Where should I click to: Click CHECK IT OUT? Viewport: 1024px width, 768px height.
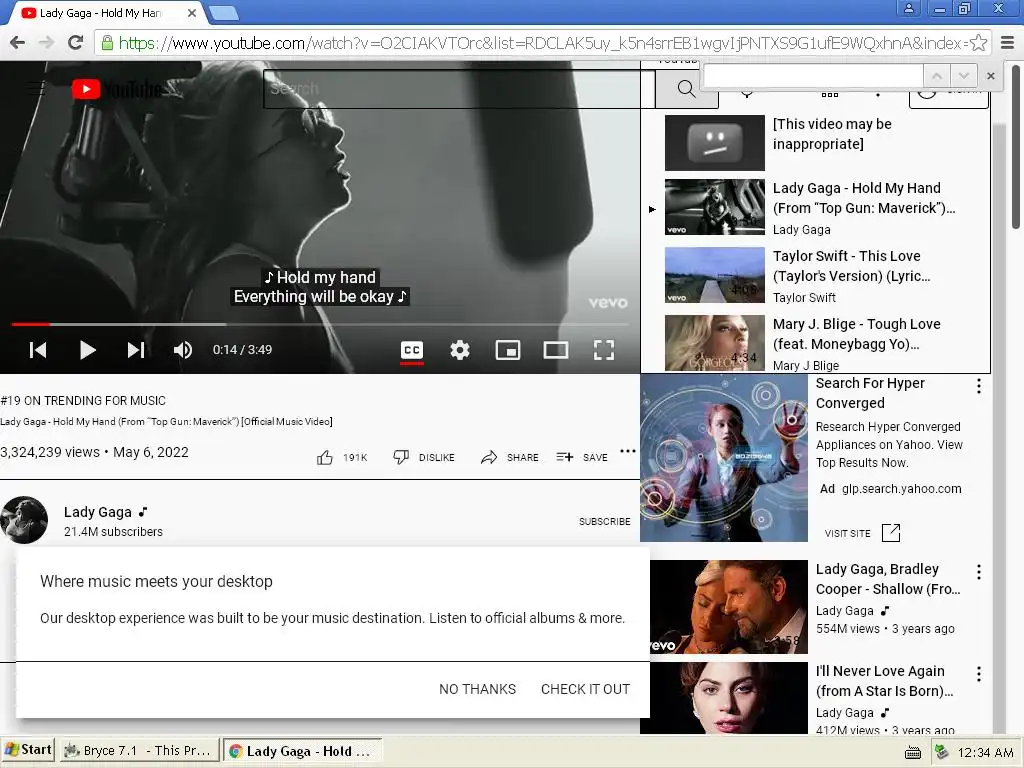pos(585,689)
